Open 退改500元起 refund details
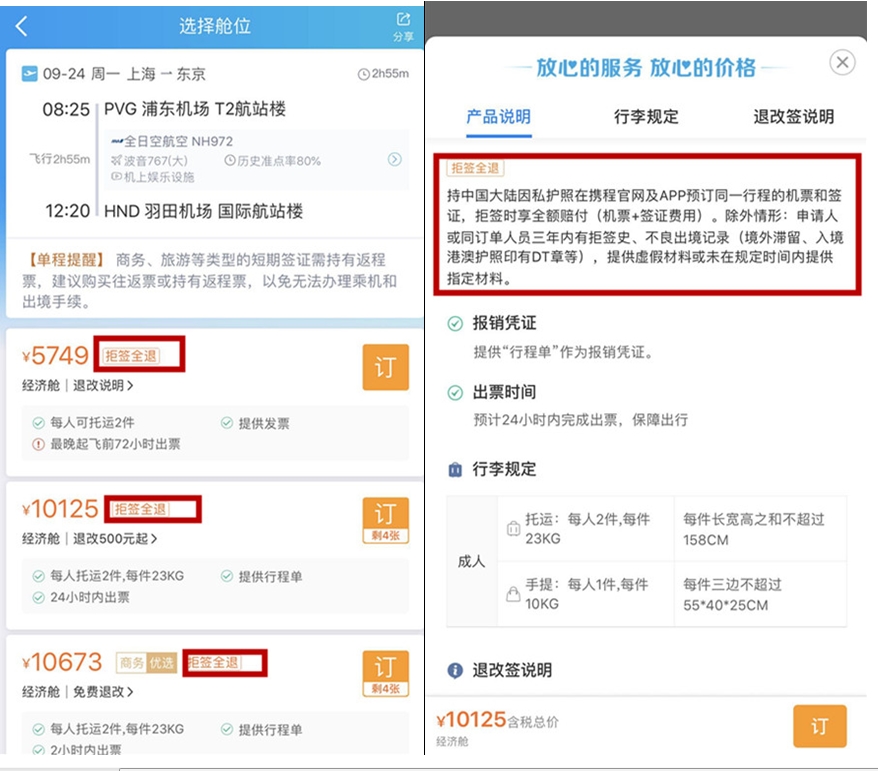 [x=115, y=539]
